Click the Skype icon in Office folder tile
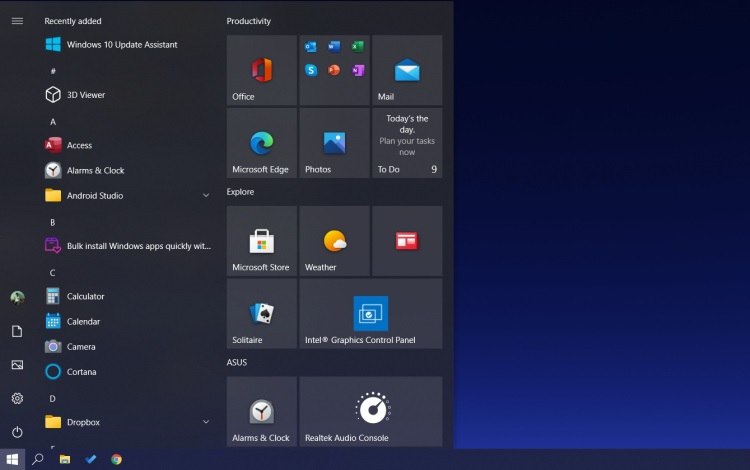The image size is (750, 470). pyautogui.click(x=311, y=70)
